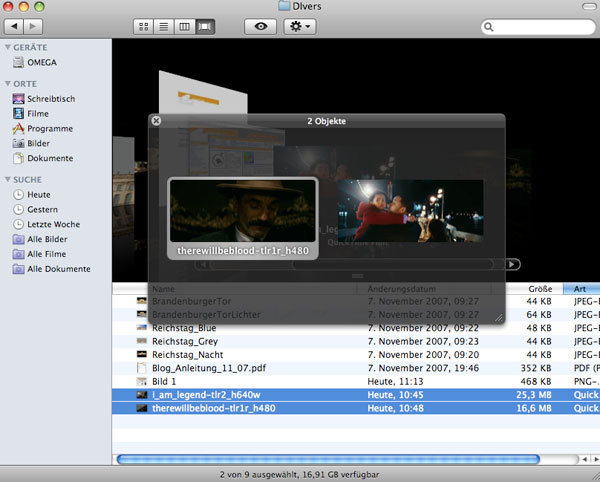The width and height of the screenshot is (600, 482).
Task: Switch to Cover Flow view
Action: coord(205,26)
